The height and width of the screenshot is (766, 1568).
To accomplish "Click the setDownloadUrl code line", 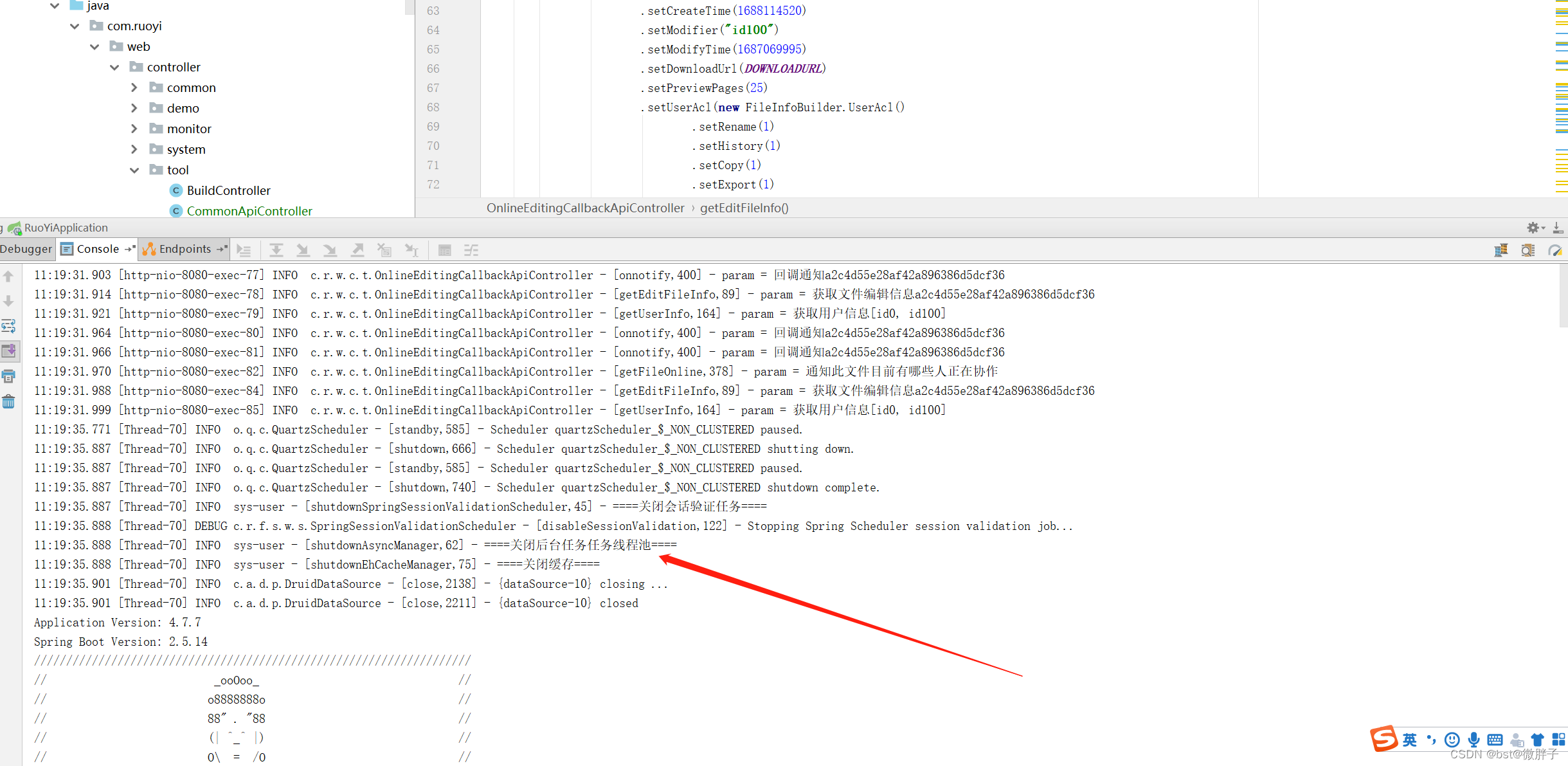I will point(733,69).
